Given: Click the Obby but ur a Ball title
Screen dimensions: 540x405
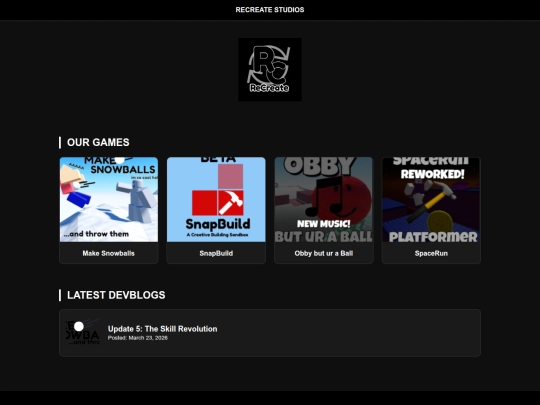Looking at the screenshot, I should click(324, 253).
